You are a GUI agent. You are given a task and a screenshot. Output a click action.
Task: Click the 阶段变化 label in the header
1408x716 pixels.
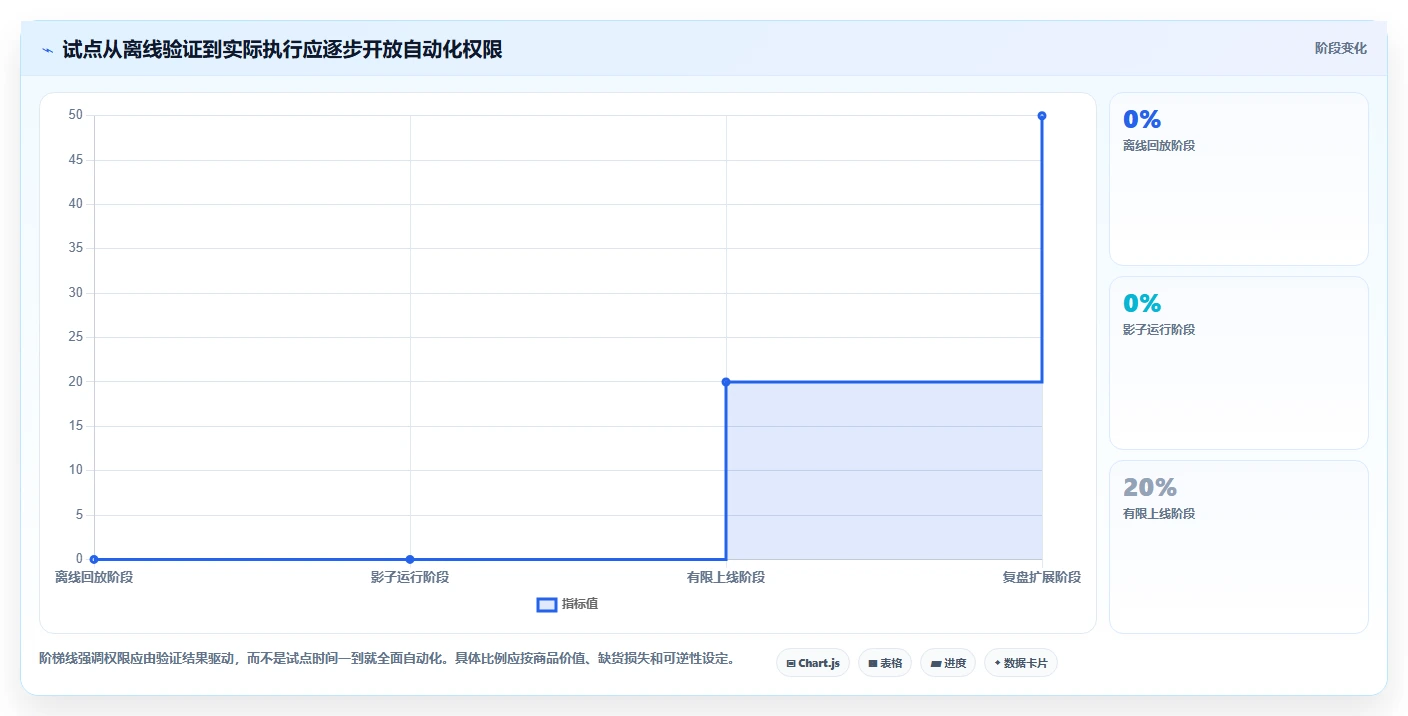pyautogui.click(x=1340, y=48)
